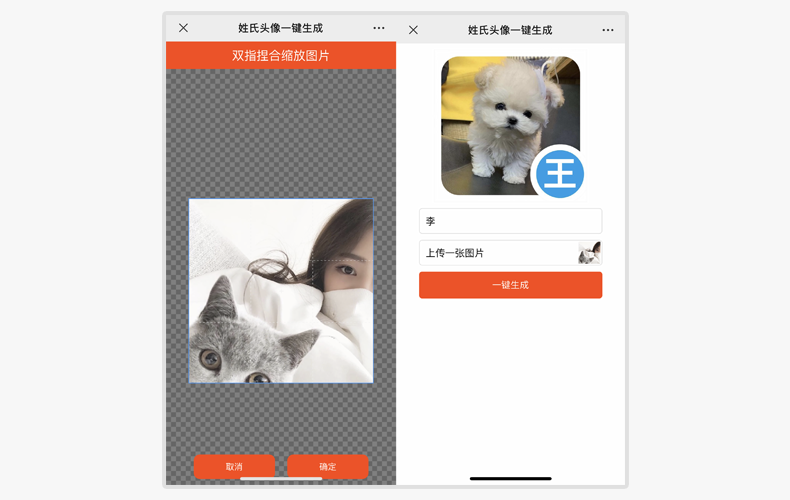Viewport: 790px width, 500px height.
Task: Tap the 双指捏合缩放图片 orange banner
Action: [281, 55]
